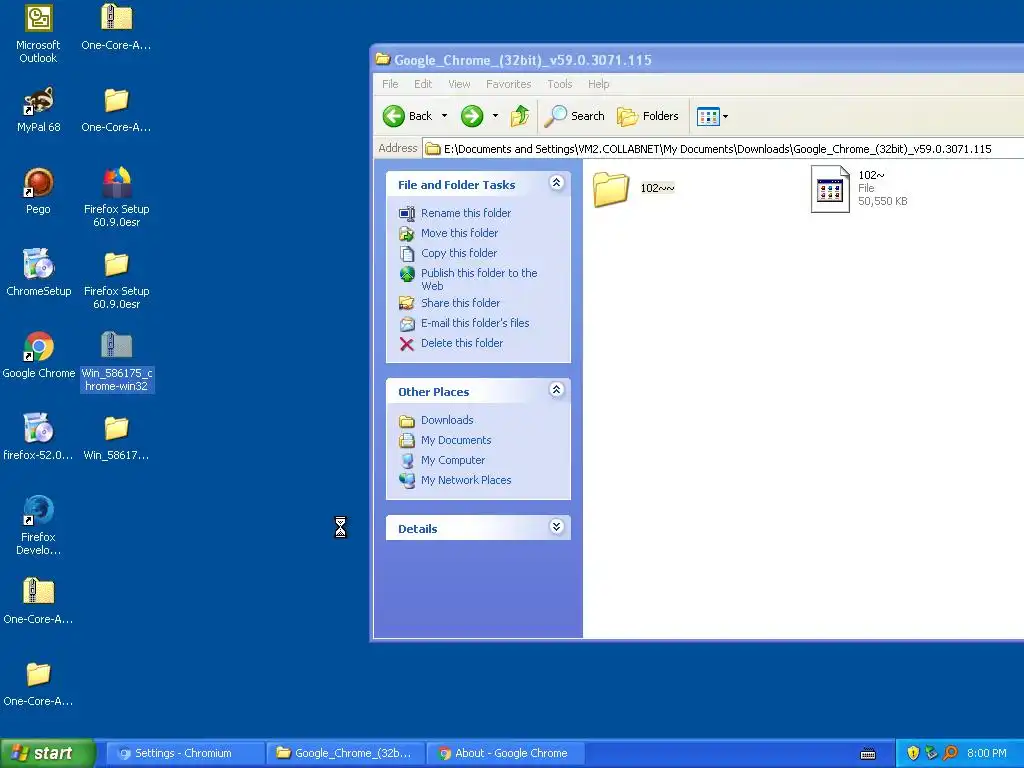
Task: Click Publish this folder to the Web
Action: coord(468,279)
